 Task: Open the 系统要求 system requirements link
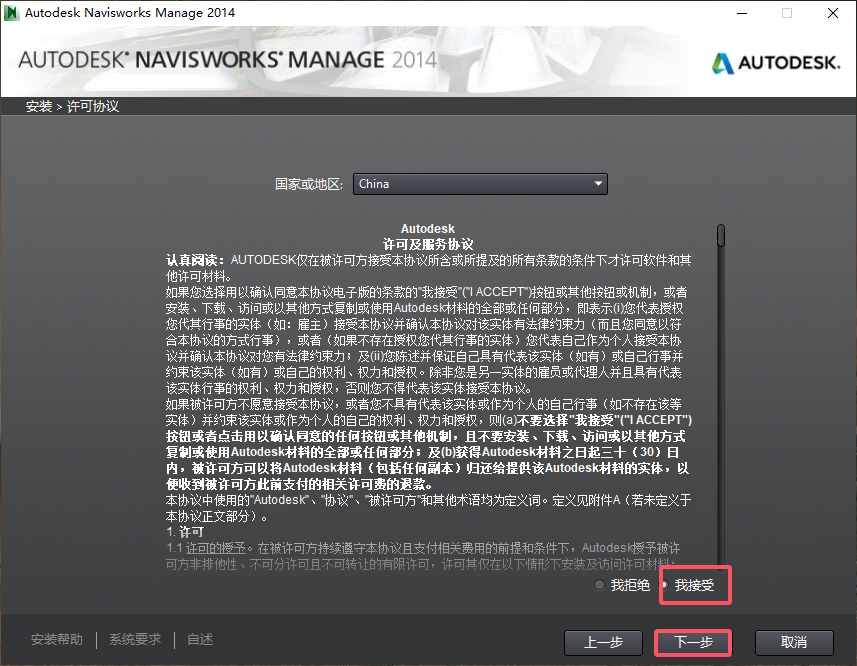[135, 639]
